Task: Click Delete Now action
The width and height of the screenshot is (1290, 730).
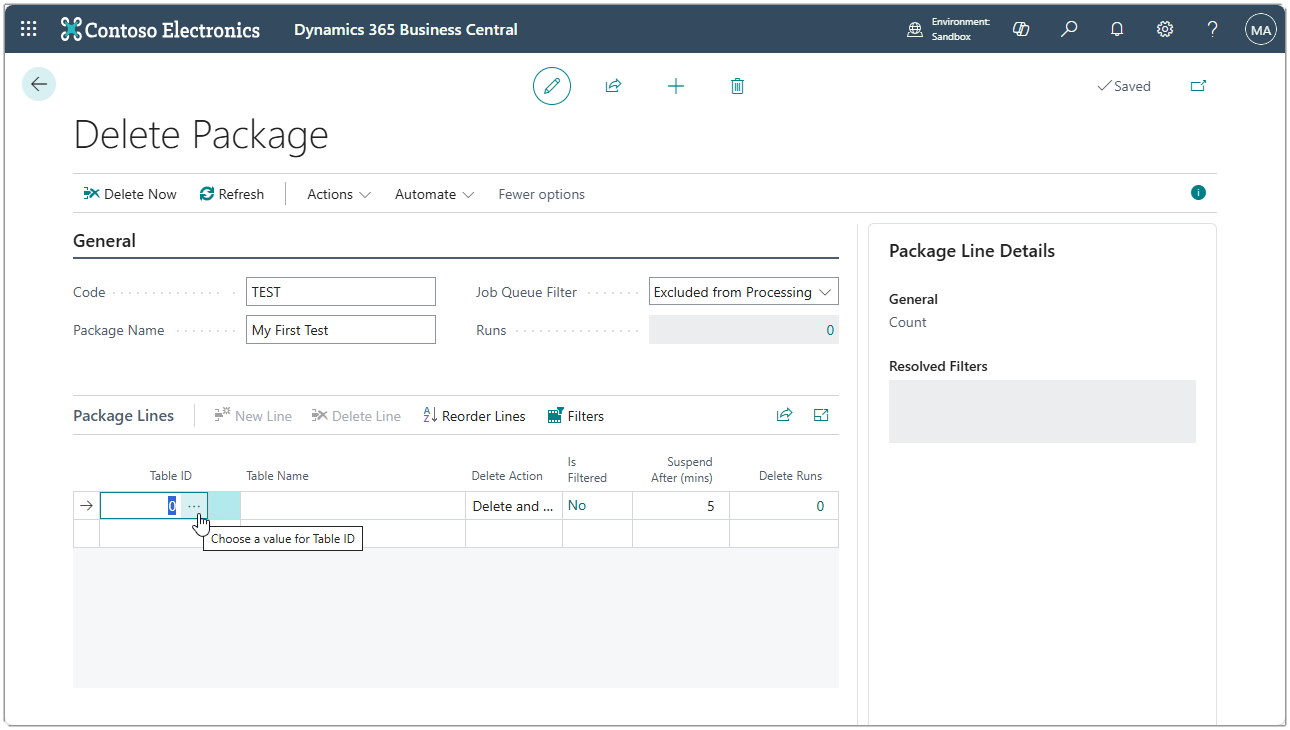Action: [130, 194]
